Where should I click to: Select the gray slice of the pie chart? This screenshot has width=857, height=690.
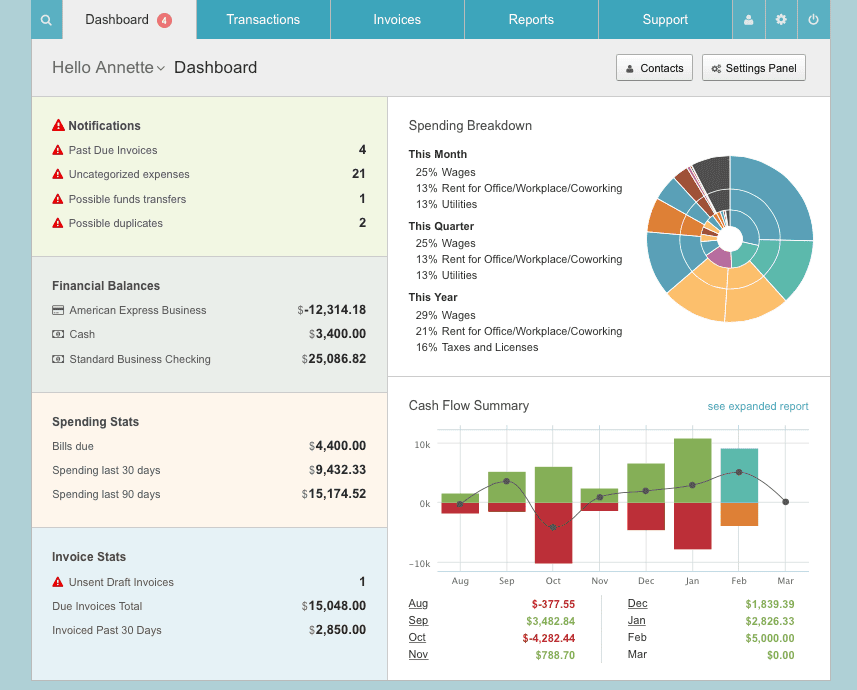713,174
